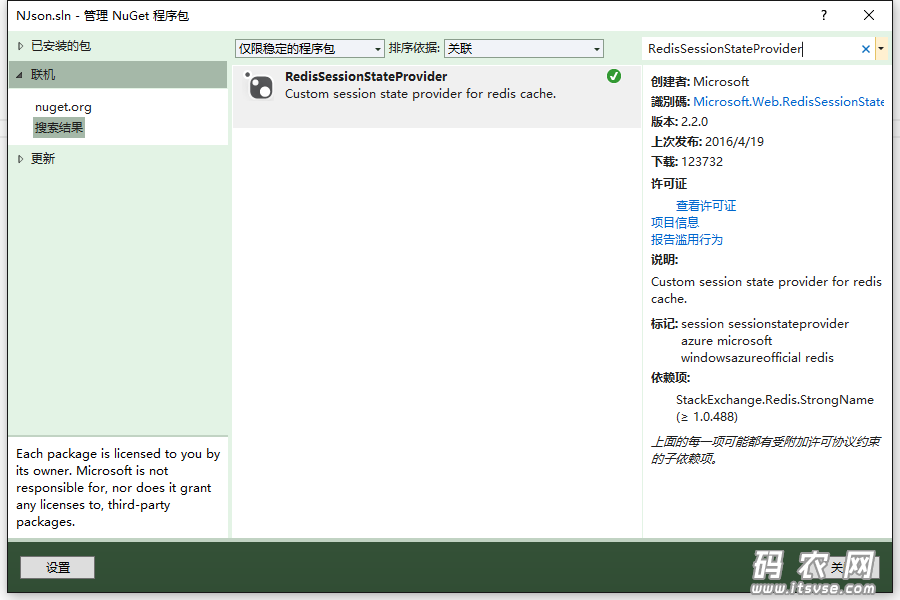The image size is (900, 600).
Task: Click the creator name Microsoft
Action: click(721, 82)
